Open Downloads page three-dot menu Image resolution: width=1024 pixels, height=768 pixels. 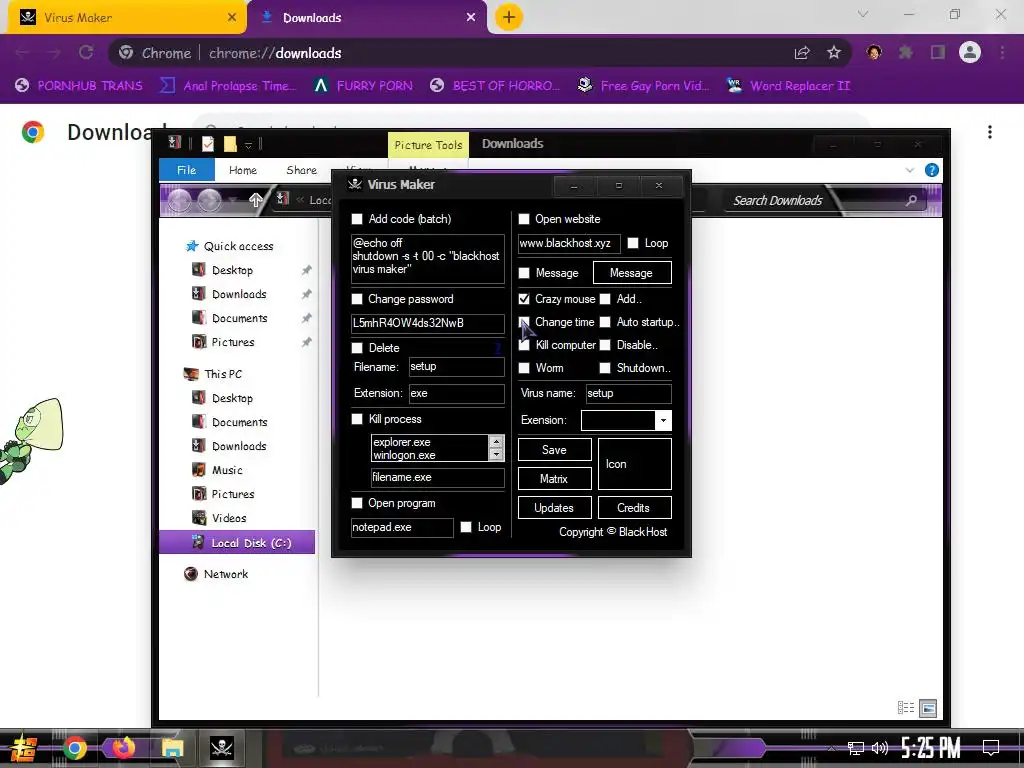(990, 132)
